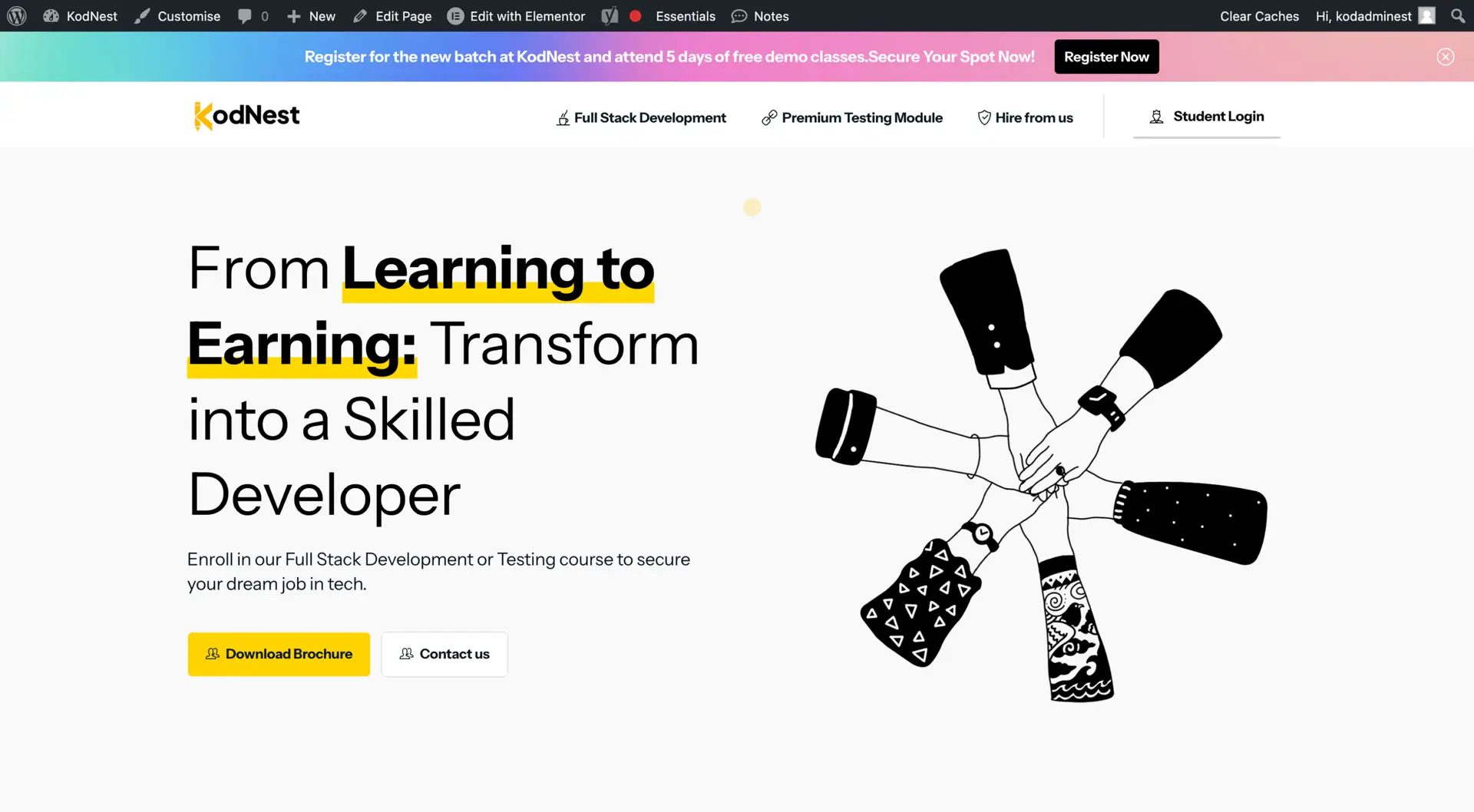This screenshot has height=812, width=1474.
Task: Open Notes in the admin bar
Action: tap(760, 16)
